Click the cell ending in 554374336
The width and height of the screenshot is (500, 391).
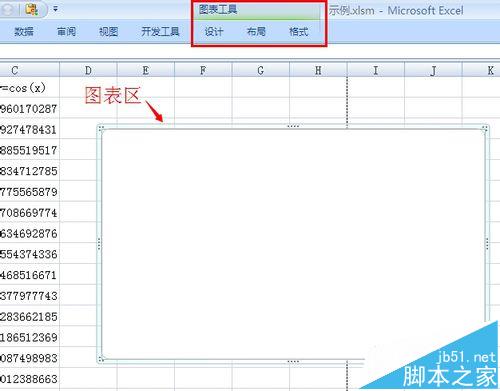30,254
